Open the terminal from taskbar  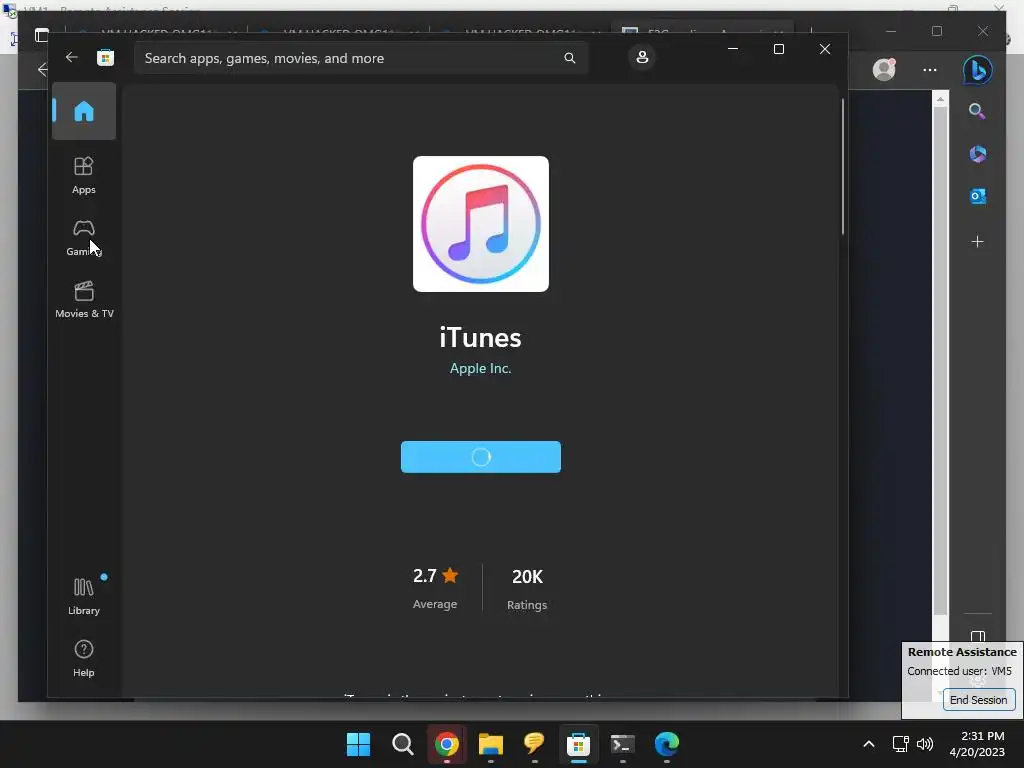(622, 744)
